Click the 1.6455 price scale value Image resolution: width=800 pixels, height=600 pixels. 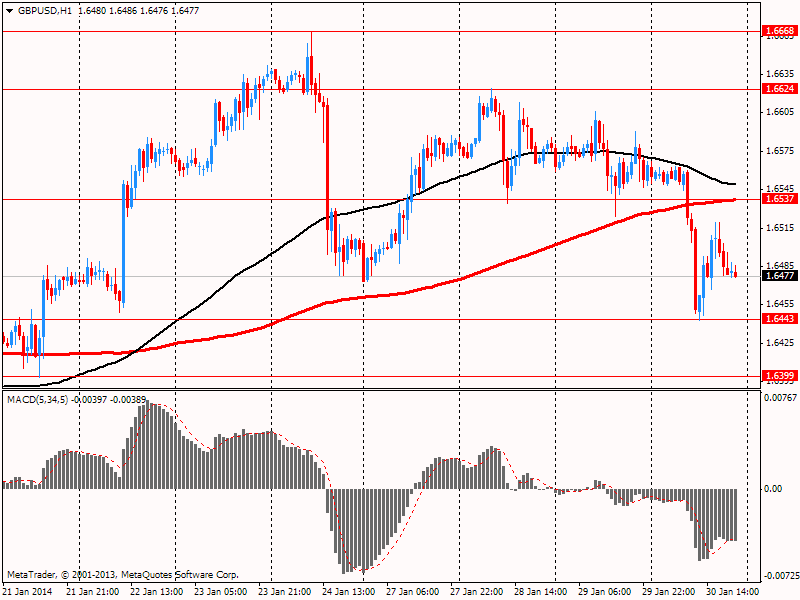(781, 304)
